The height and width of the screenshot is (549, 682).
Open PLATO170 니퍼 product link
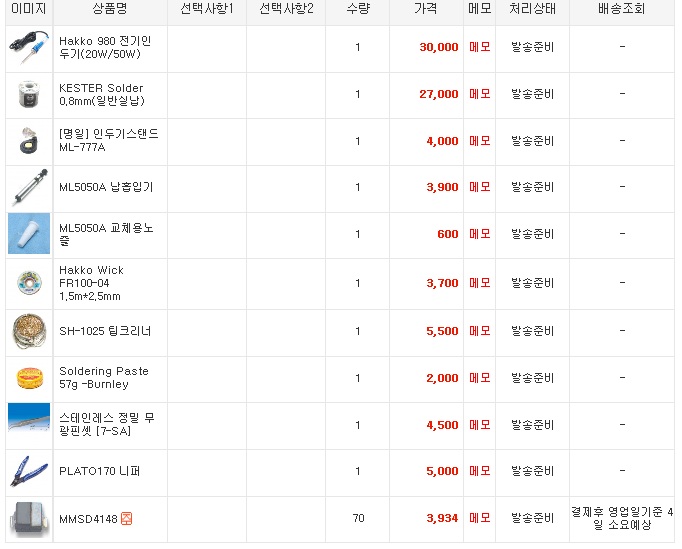click(100, 471)
